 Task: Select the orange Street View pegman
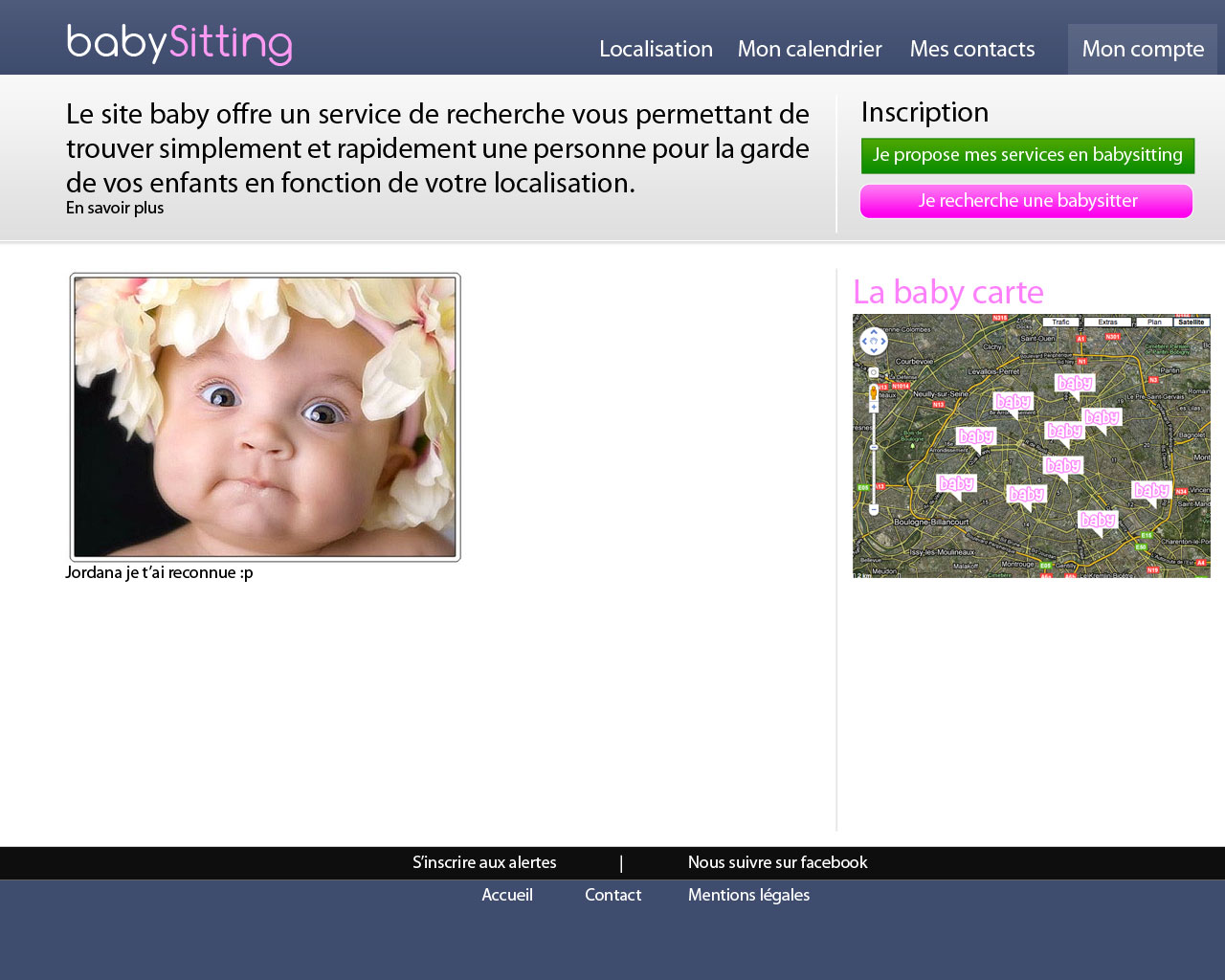(x=873, y=392)
